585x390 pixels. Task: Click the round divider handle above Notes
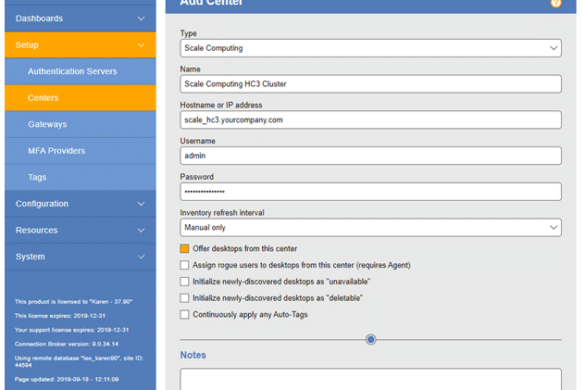(370, 340)
